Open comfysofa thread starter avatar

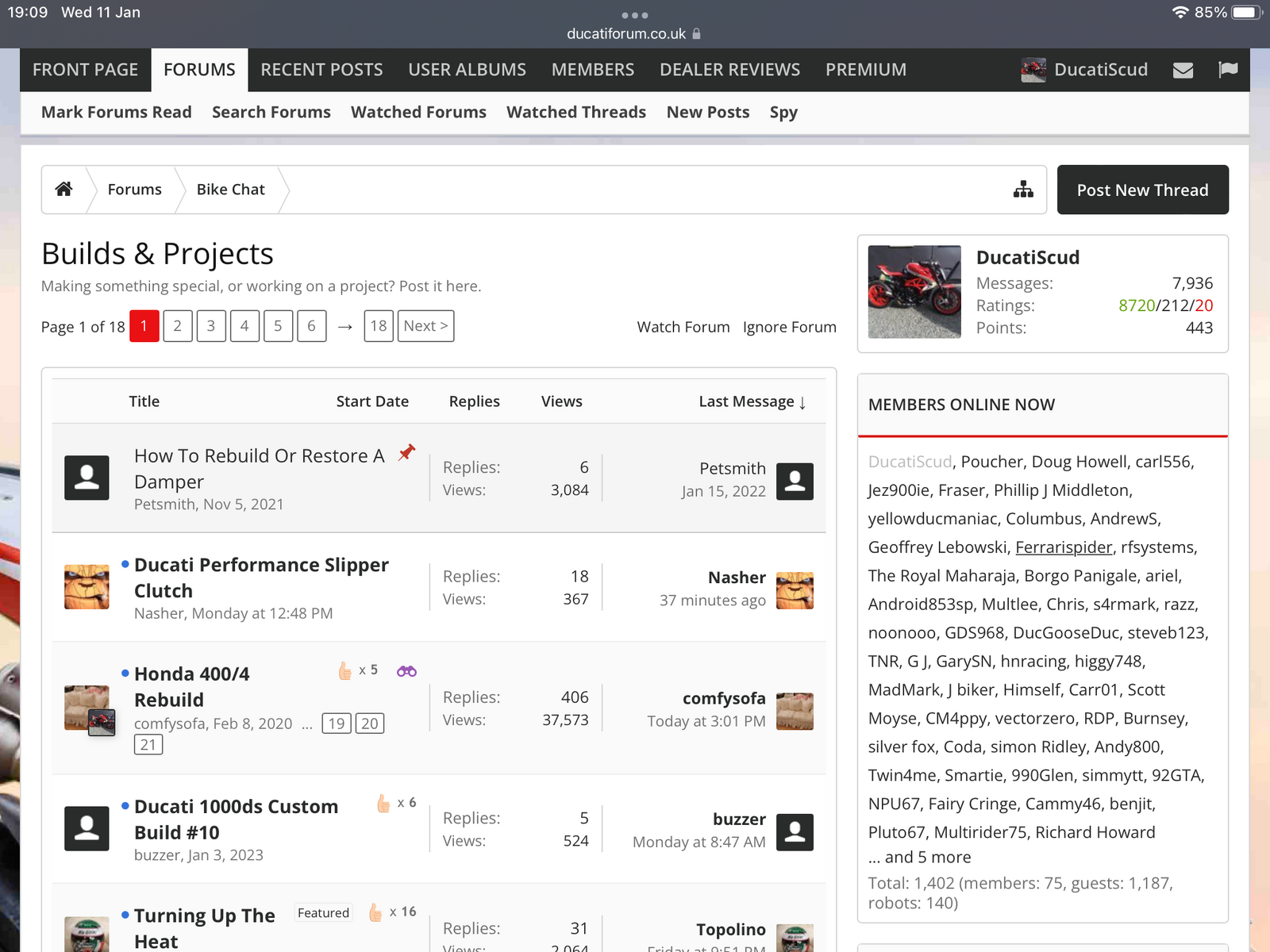click(x=87, y=708)
